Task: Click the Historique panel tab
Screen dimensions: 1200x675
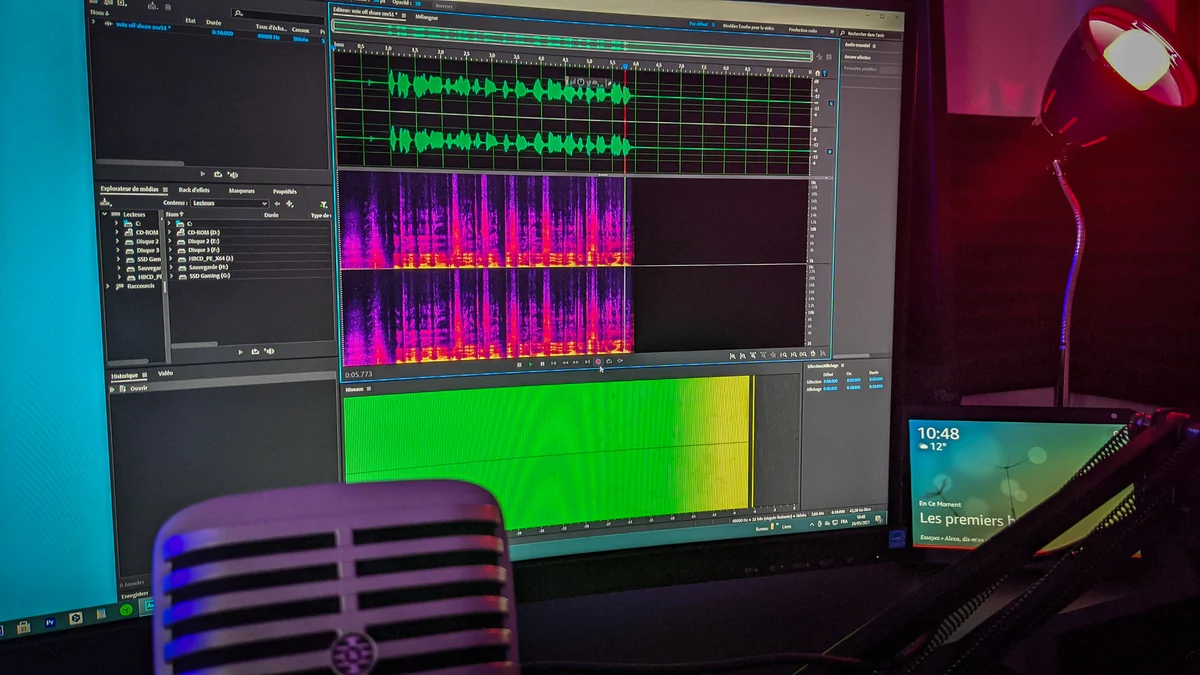Action: (x=124, y=376)
